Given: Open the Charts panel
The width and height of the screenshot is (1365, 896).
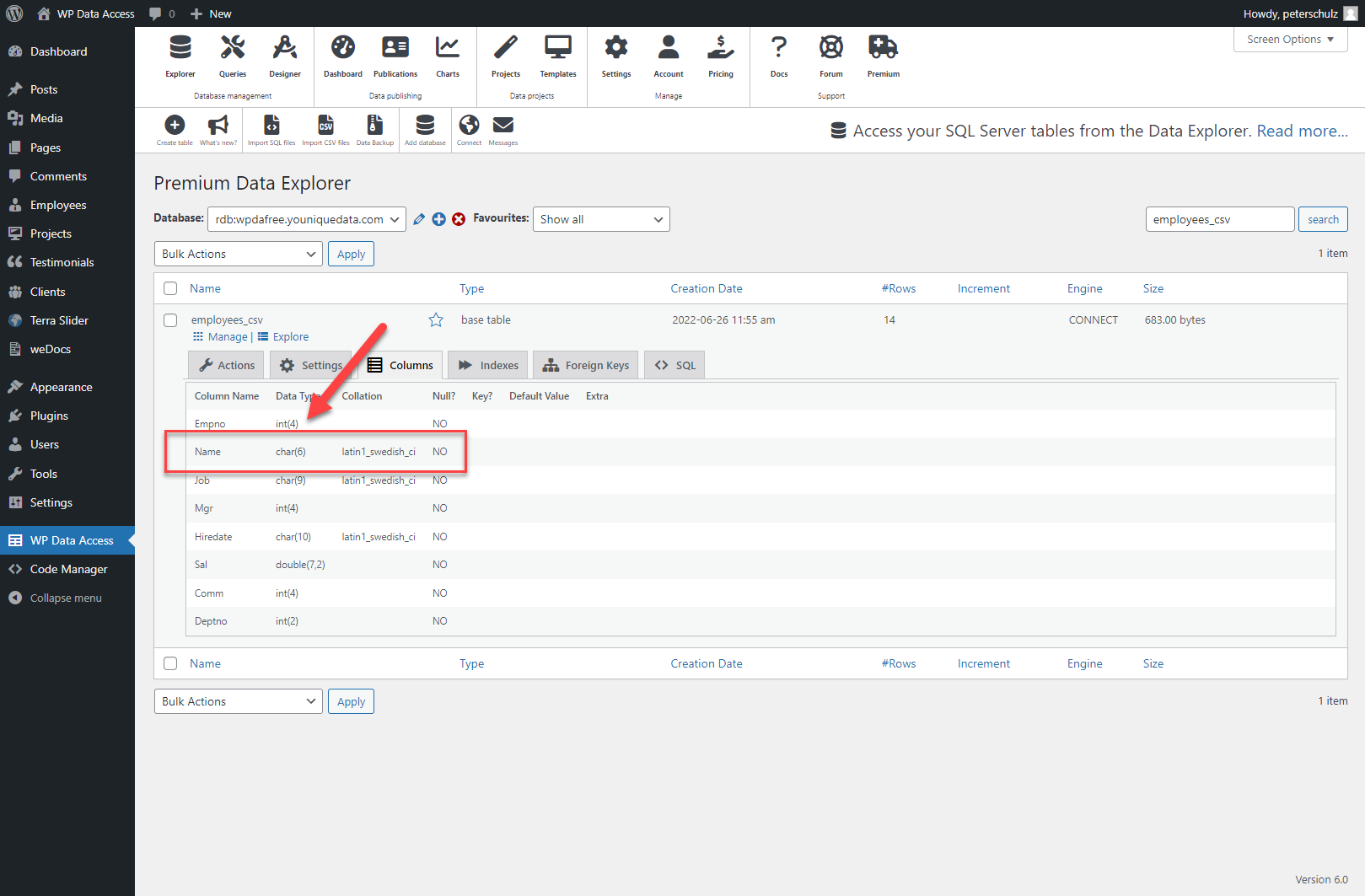Looking at the screenshot, I should click(447, 55).
